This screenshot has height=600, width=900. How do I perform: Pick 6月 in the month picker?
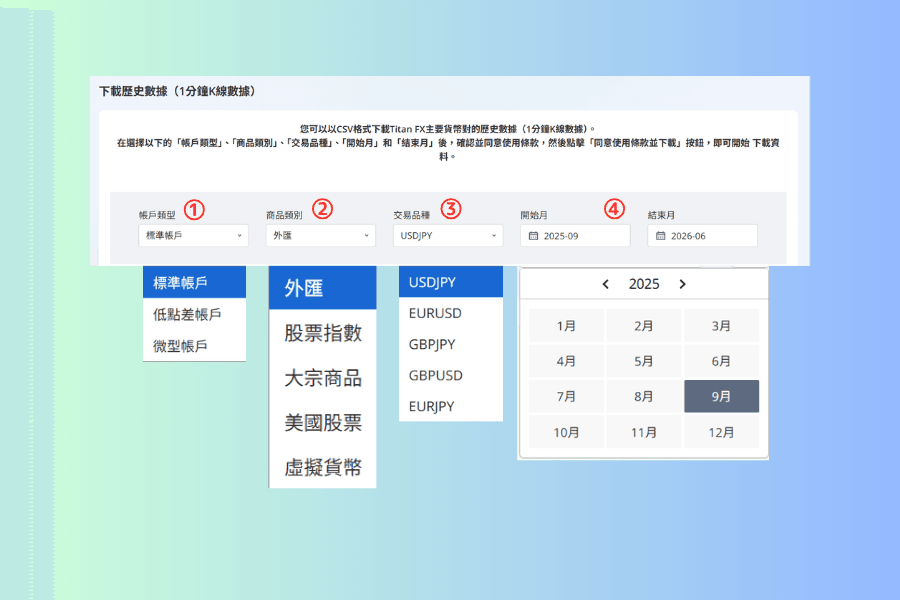[721, 361]
